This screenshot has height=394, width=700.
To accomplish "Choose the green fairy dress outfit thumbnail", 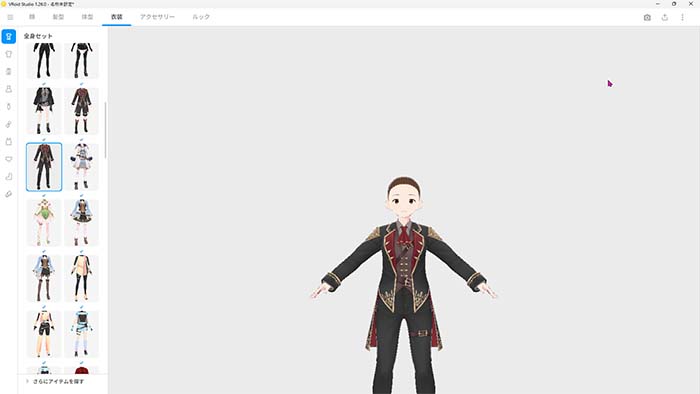I will [x=44, y=223].
